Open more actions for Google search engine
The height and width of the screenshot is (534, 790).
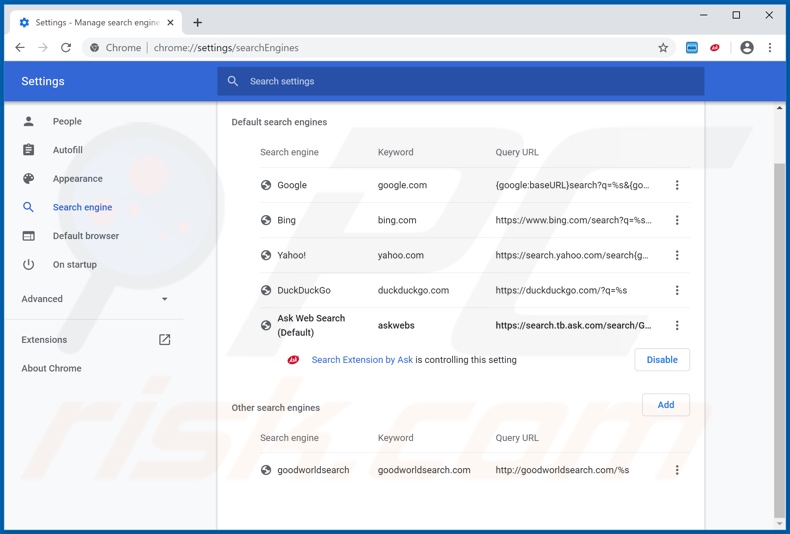pos(677,185)
